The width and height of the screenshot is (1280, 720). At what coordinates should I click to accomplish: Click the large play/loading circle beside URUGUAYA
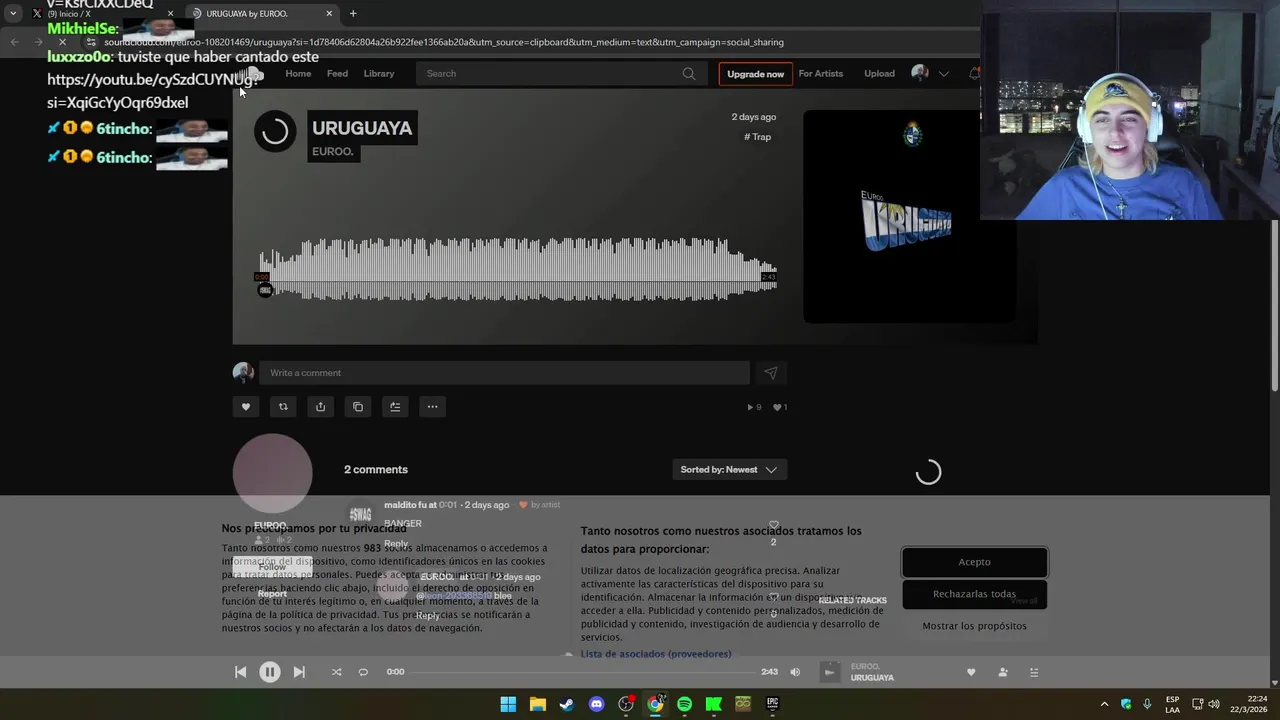coord(275,131)
